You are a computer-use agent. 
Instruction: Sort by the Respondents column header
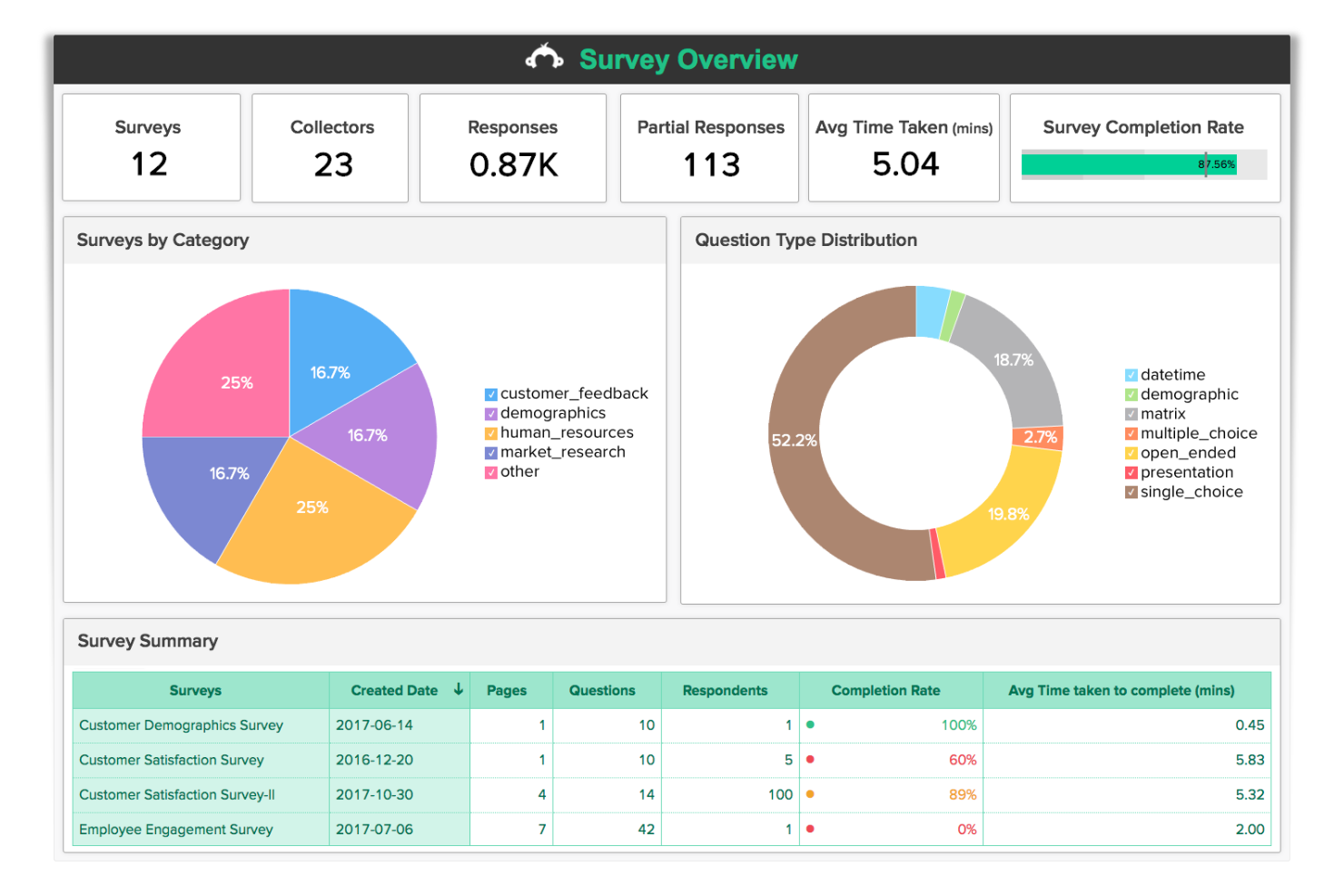(726, 690)
